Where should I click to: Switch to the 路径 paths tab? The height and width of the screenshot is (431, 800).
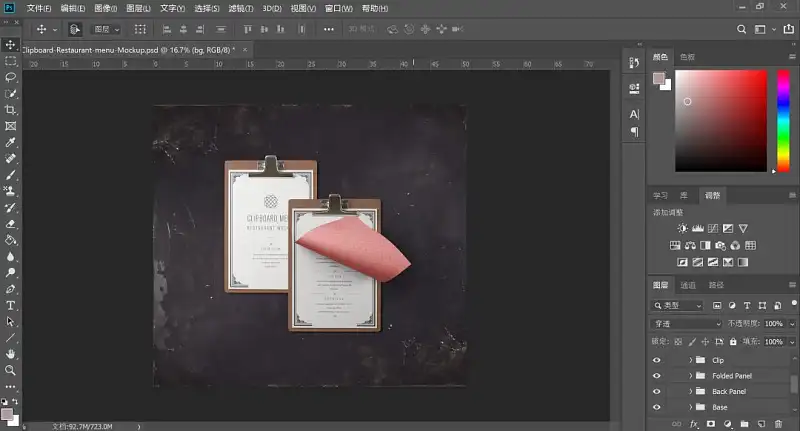pyautogui.click(x=716, y=285)
